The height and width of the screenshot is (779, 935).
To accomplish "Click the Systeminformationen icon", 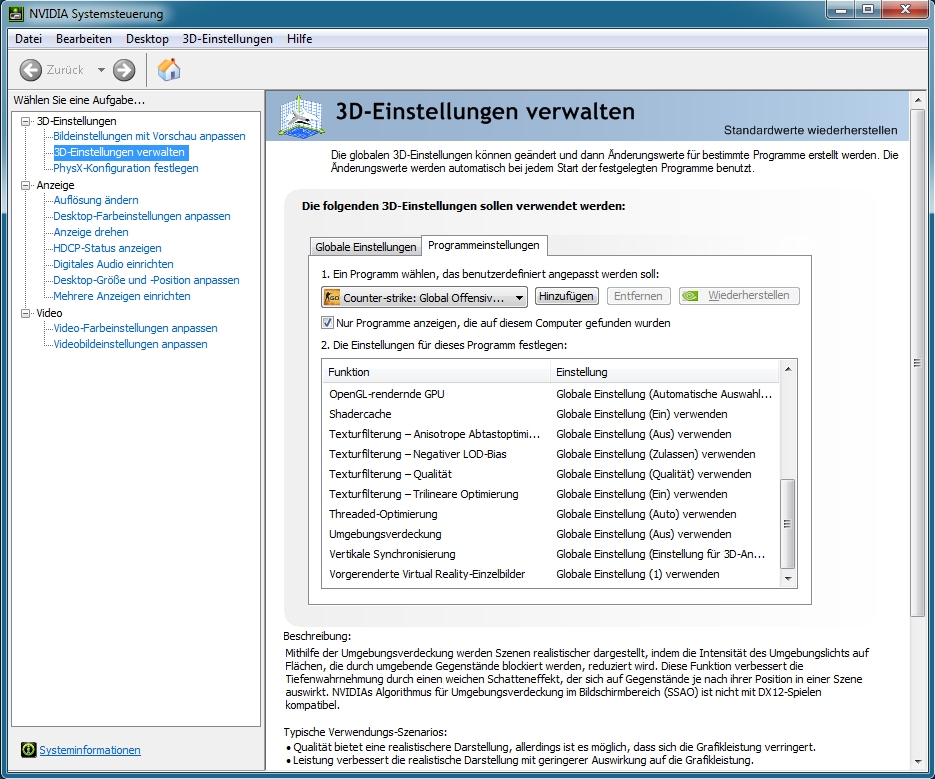I will 29,750.
